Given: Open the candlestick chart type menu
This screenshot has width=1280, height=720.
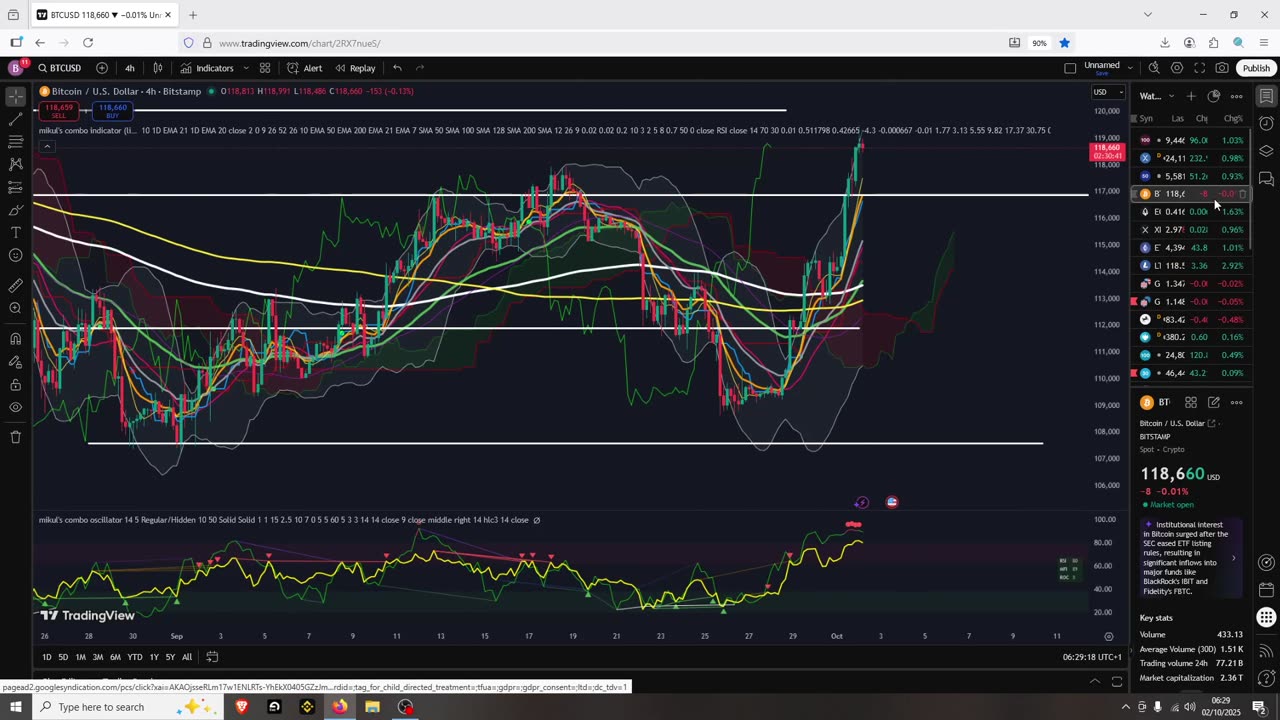Looking at the screenshot, I should pyautogui.click(x=158, y=68).
